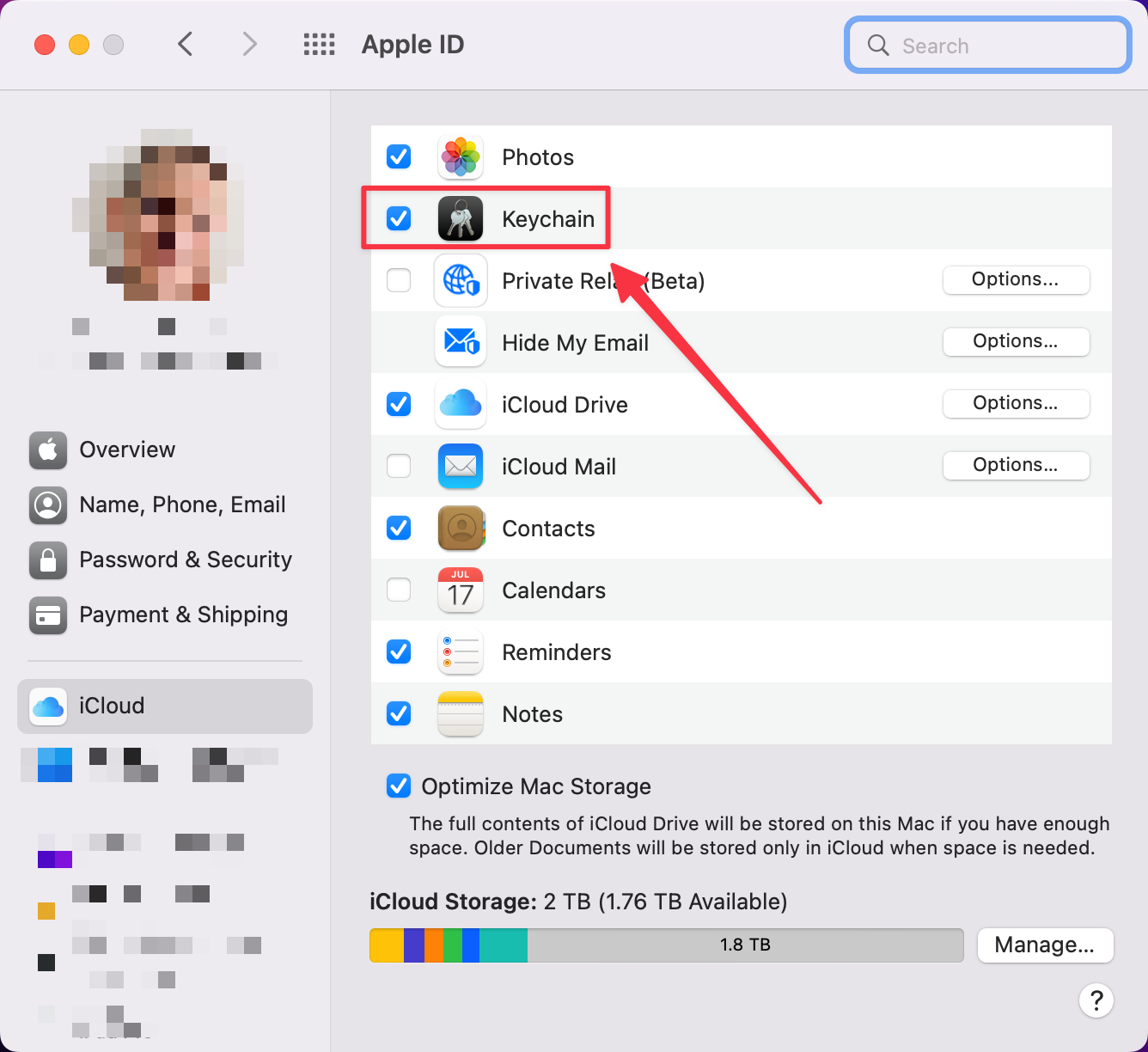This screenshot has height=1052, width=1148.
Task: Select the Keychain icon
Action: 461,218
